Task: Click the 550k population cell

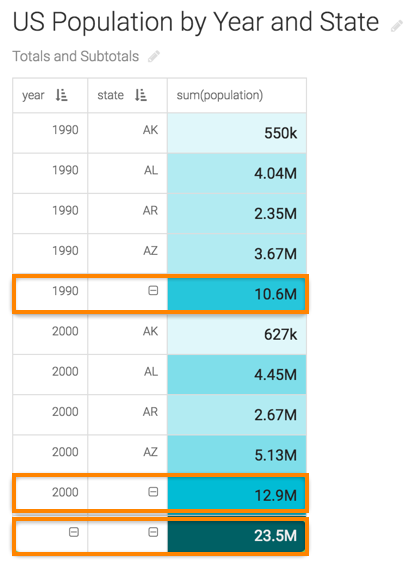Action: pyautogui.click(x=237, y=133)
